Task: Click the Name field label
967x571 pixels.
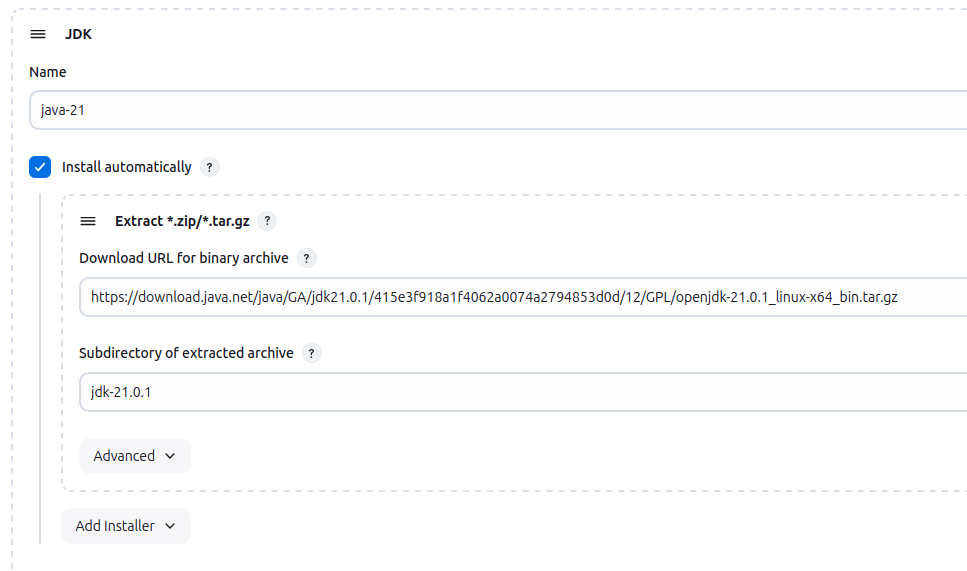Action: 48,72
